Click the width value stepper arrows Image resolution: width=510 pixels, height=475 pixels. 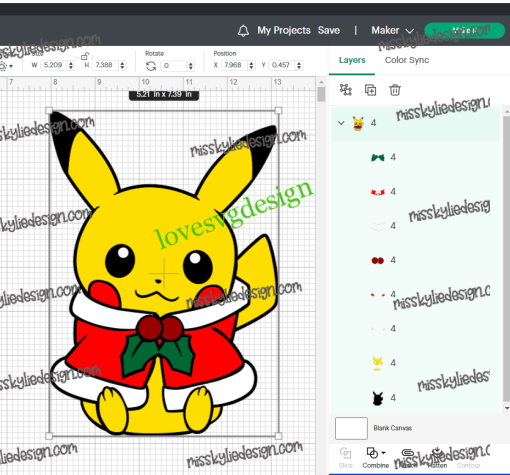tap(71, 65)
